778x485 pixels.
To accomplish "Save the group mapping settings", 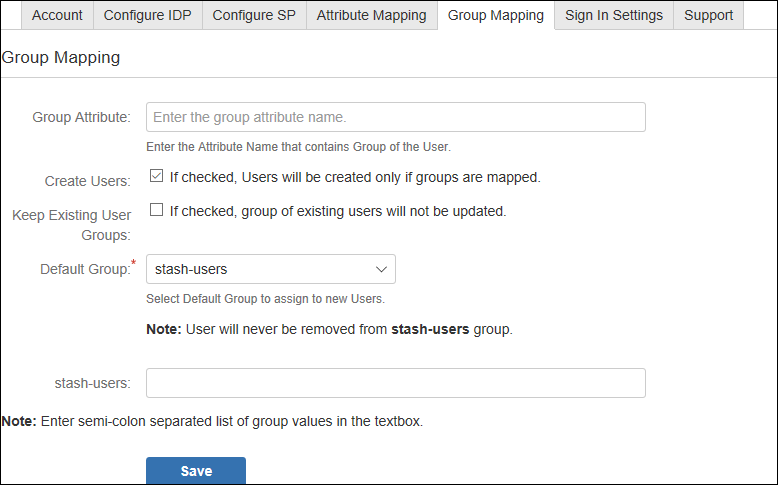I will [196, 471].
